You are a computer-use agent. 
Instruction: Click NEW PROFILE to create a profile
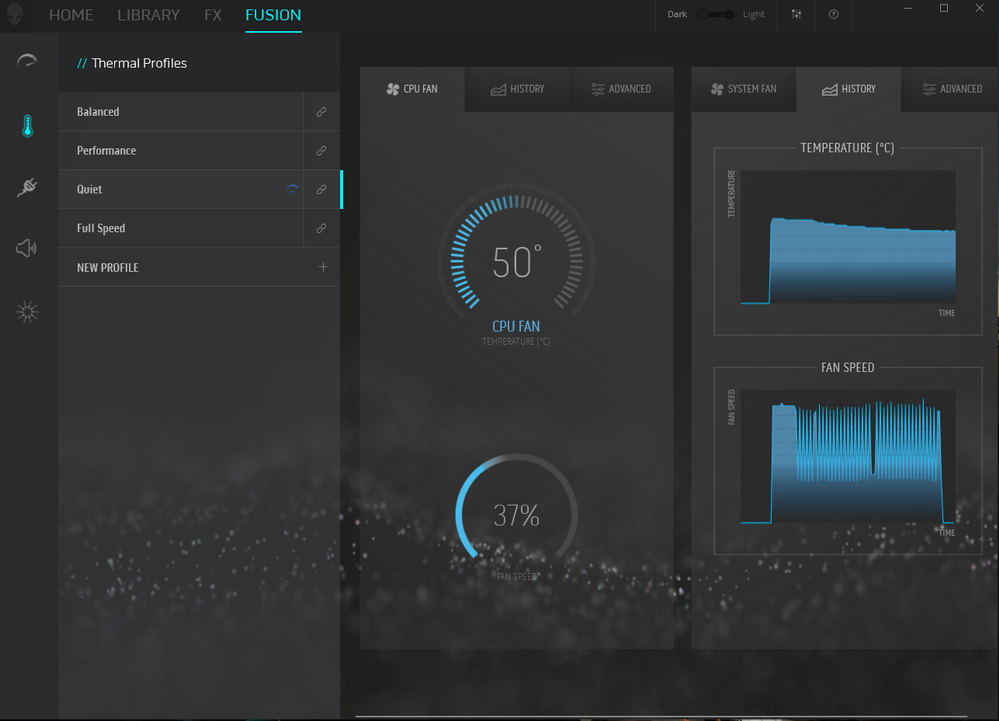(199, 267)
